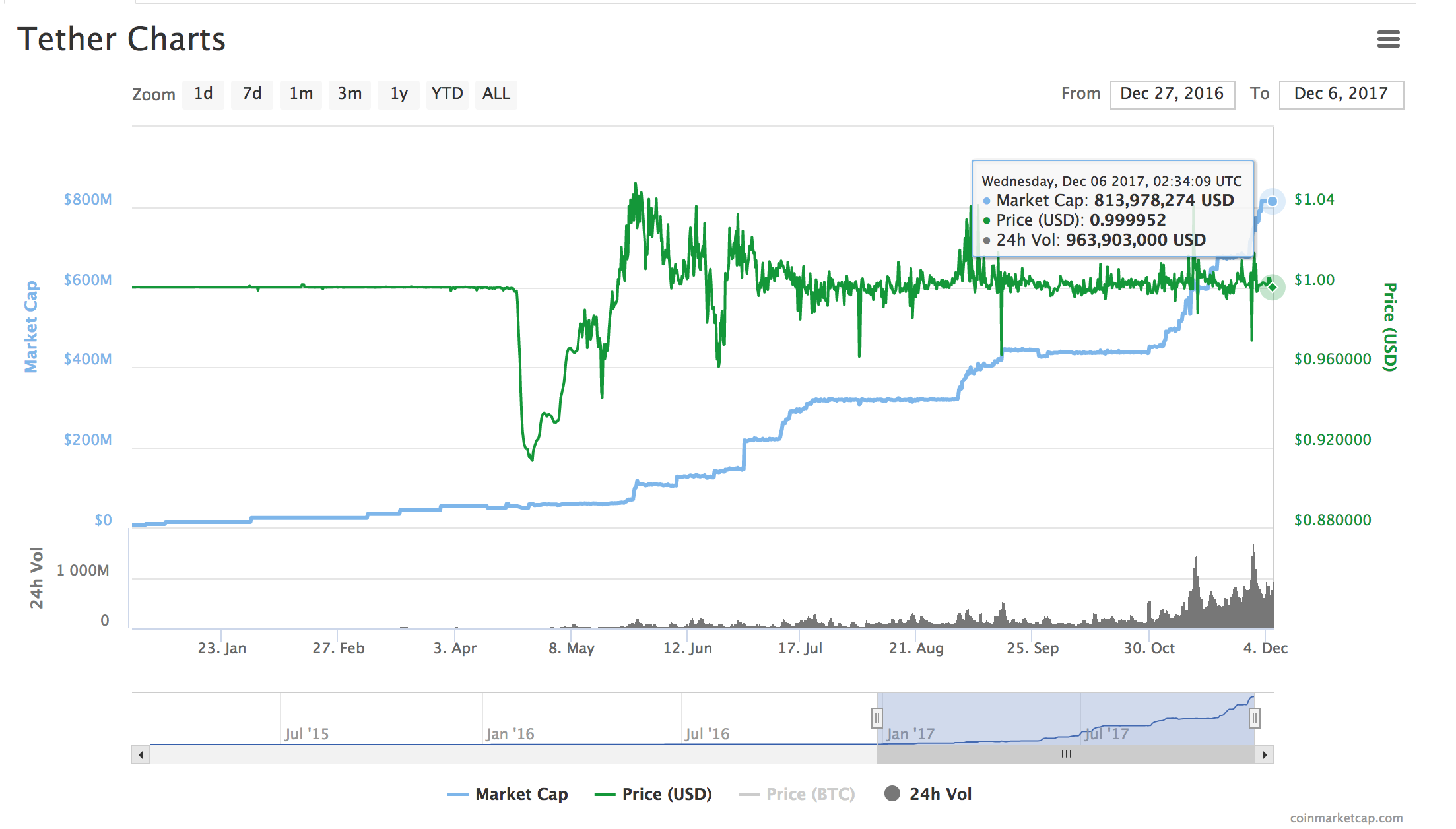
Task: Click the 4. Dec x-axis label
Action: coord(1265,648)
